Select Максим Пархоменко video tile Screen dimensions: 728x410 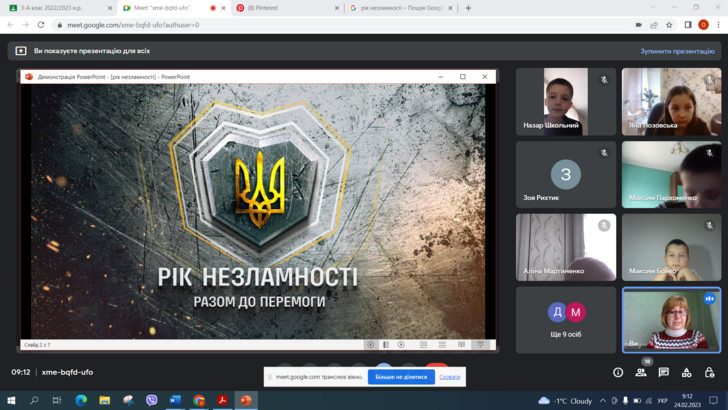click(x=671, y=175)
